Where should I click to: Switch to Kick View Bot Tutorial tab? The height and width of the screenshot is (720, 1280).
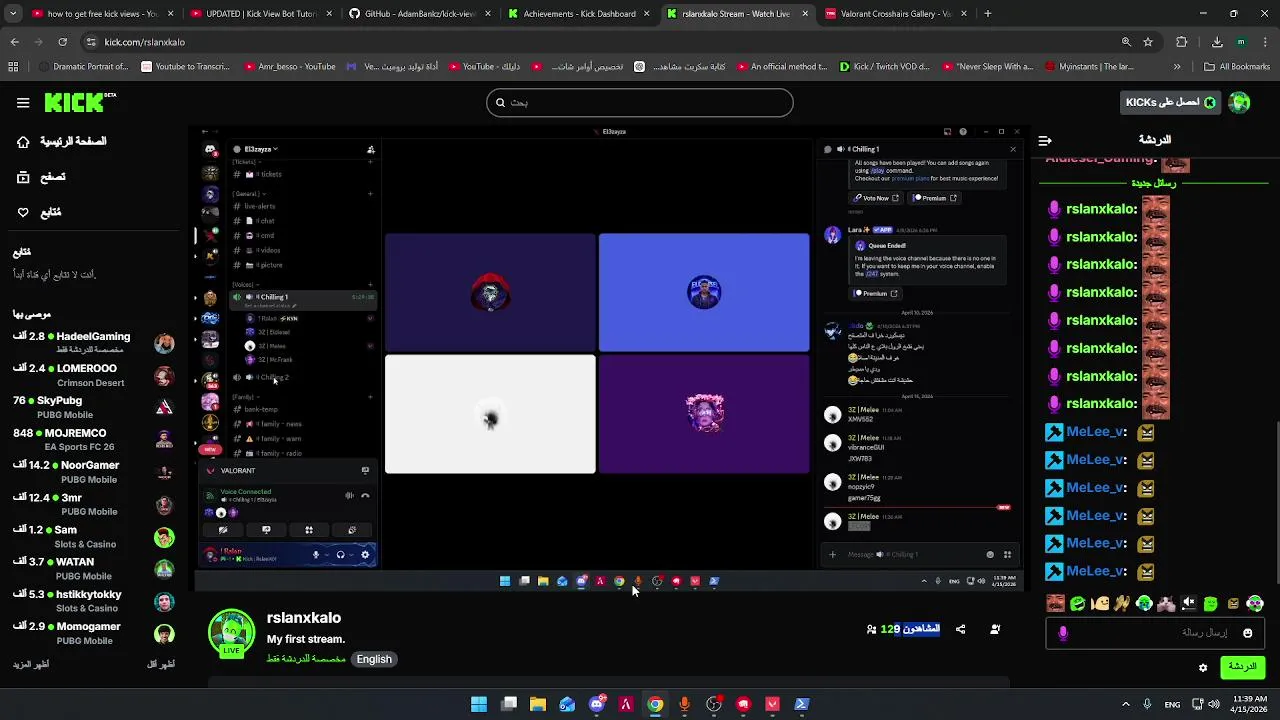click(259, 14)
